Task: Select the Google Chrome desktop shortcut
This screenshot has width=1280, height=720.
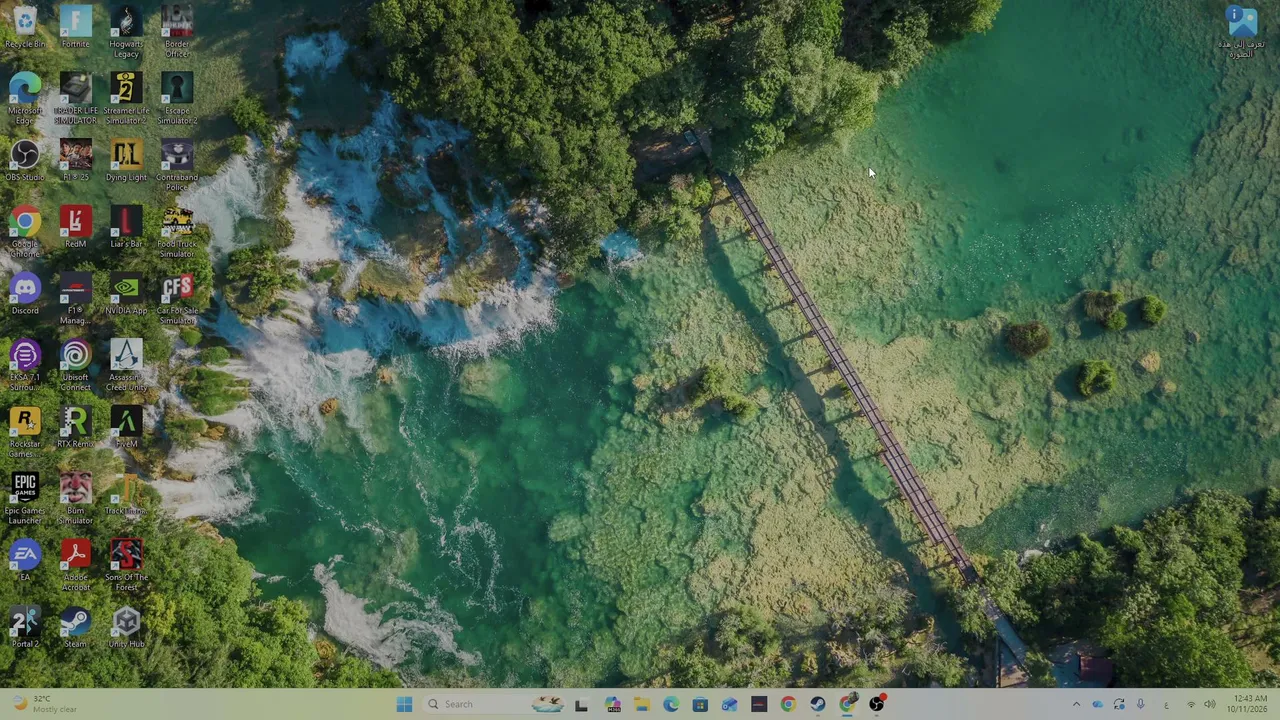Action: (x=25, y=232)
